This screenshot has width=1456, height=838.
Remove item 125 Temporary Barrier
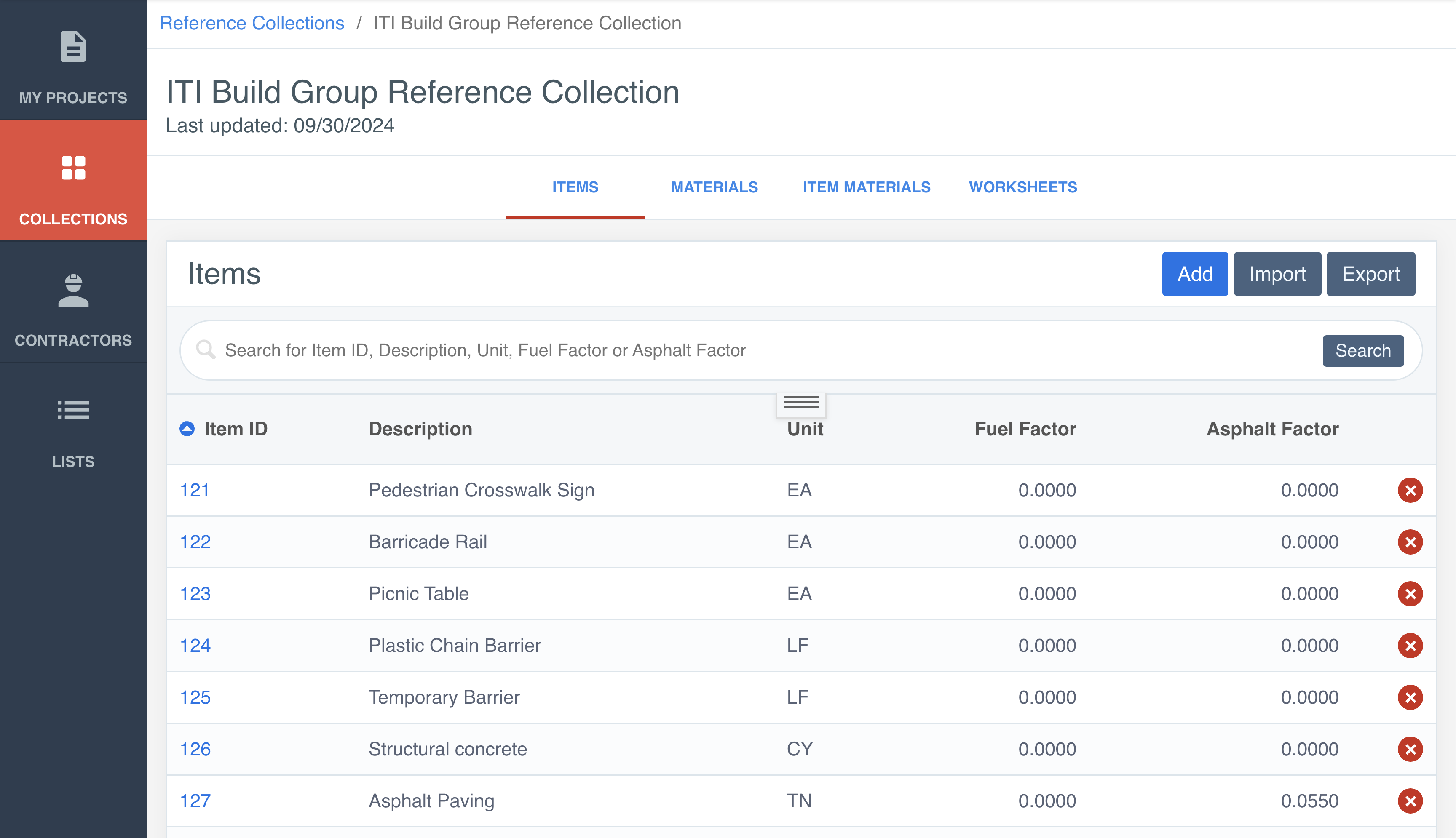(1410, 698)
